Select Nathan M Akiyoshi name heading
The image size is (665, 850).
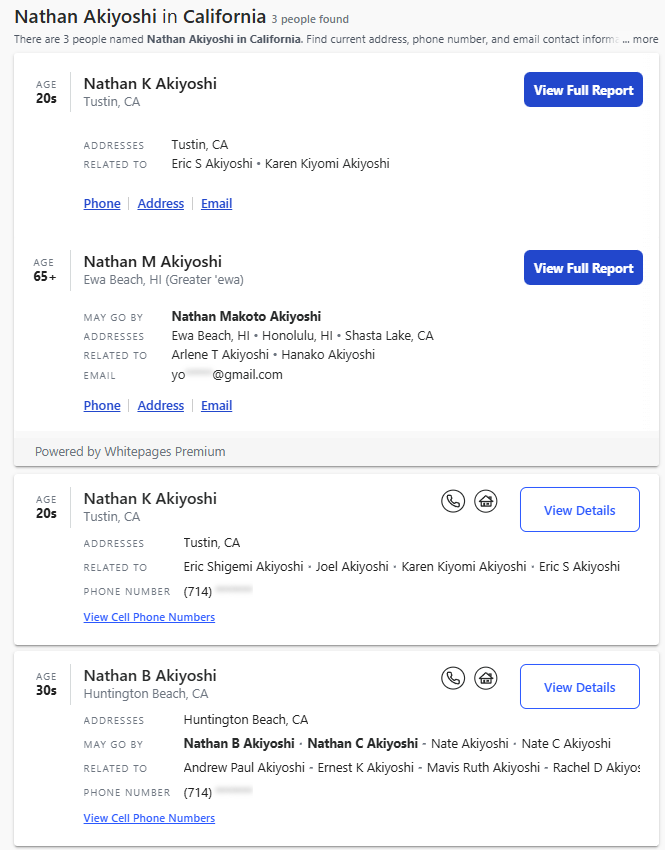click(x=152, y=262)
